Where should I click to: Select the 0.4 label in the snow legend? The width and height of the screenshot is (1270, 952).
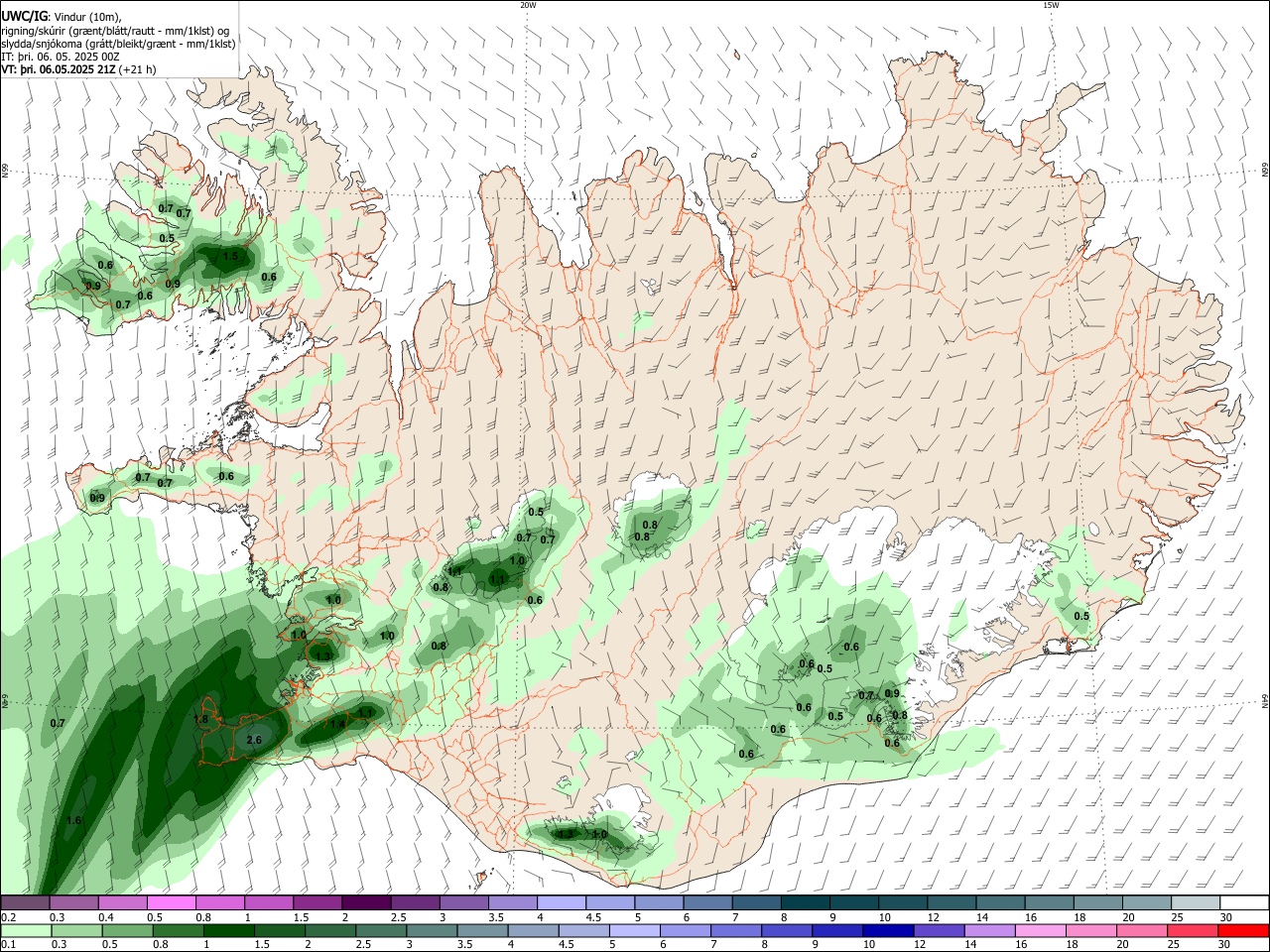point(106,917)
